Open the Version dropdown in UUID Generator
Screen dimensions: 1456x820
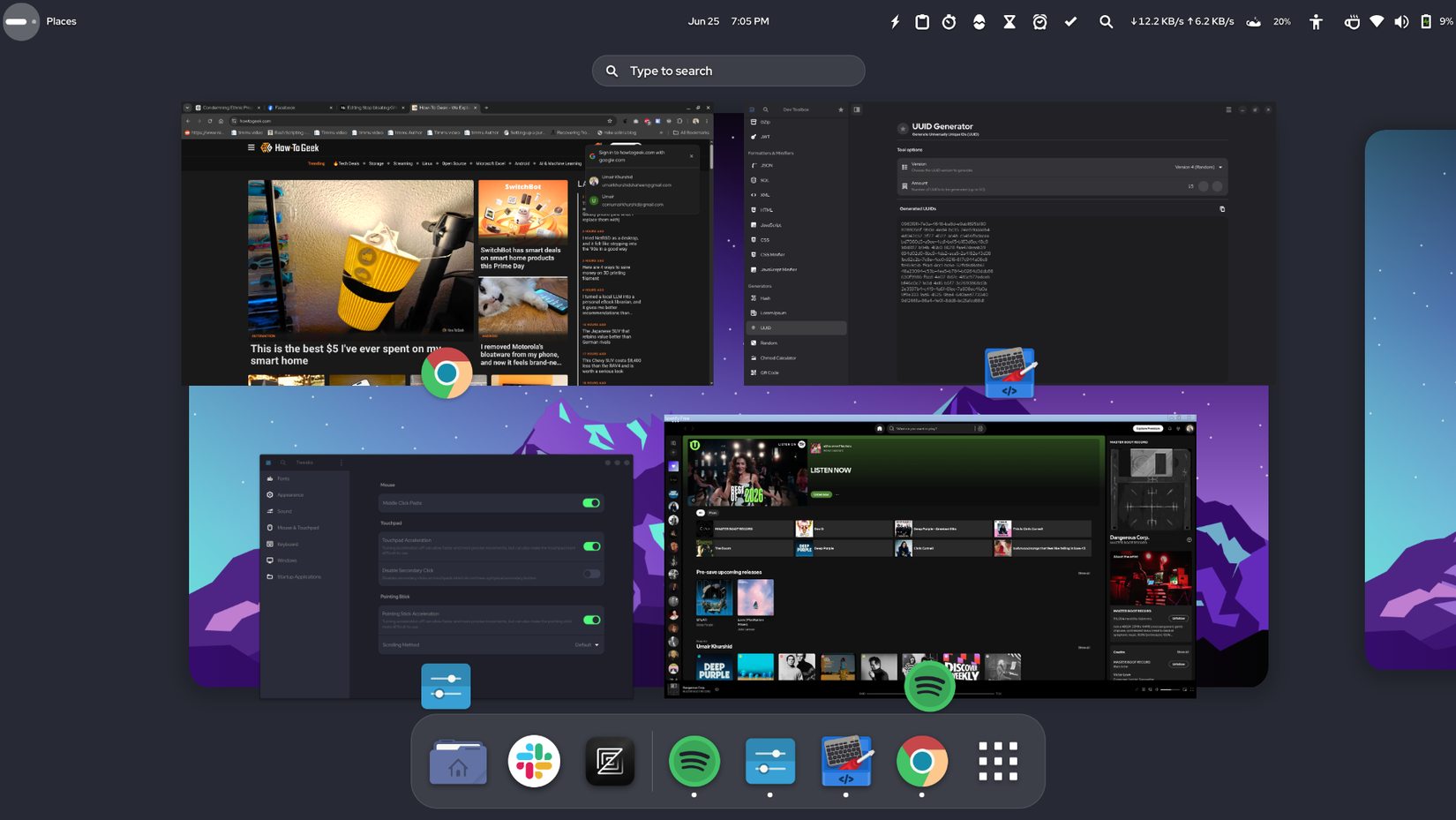coord(1198,167)
